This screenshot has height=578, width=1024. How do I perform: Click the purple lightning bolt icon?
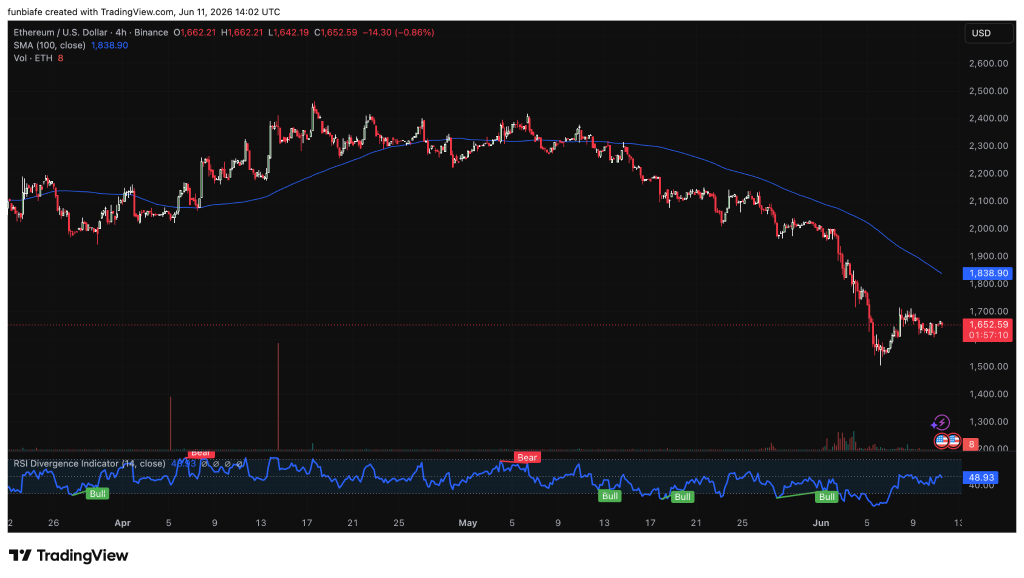pos(941,423)
